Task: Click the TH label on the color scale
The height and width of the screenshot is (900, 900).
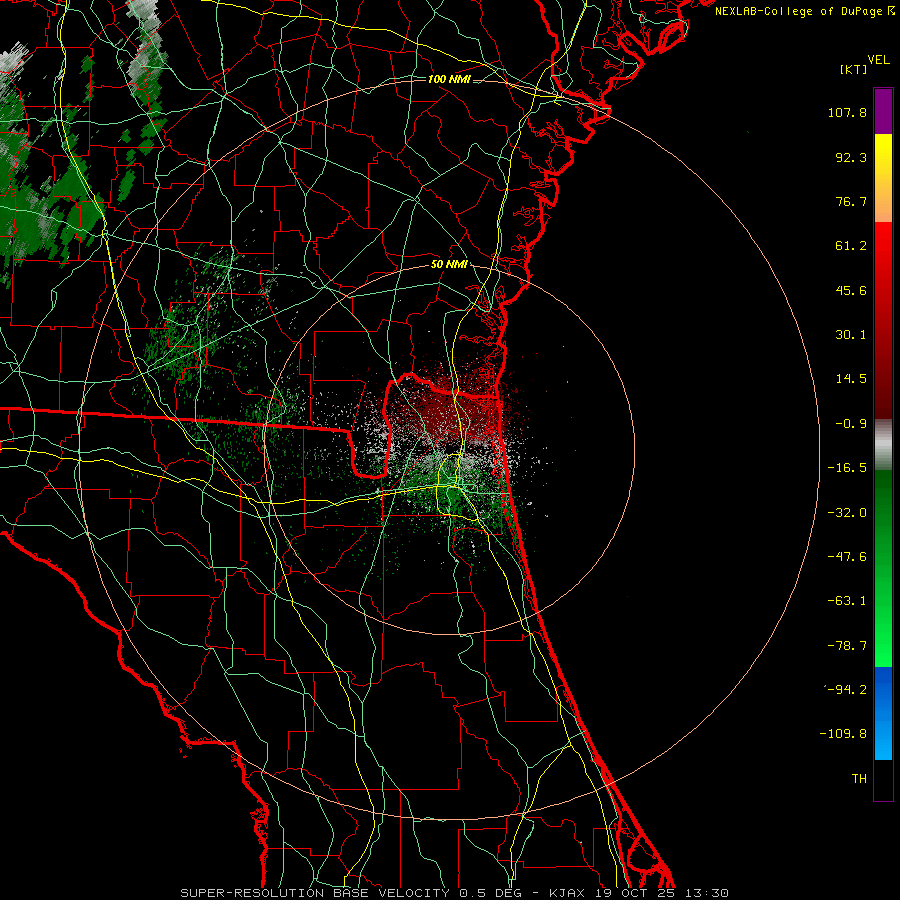Action: pyautogui.click(x=859, y=778)
